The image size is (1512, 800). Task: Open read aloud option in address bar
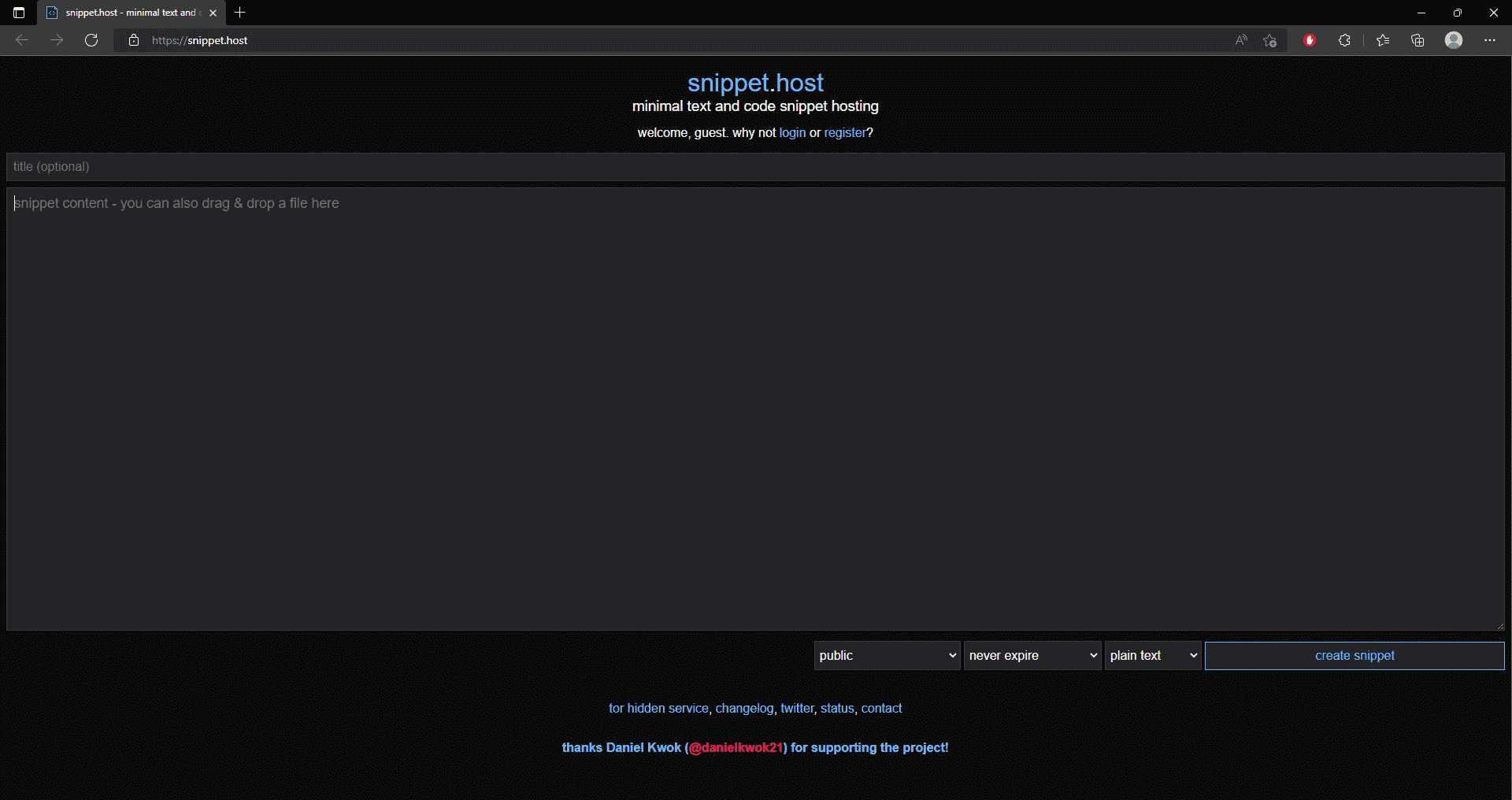click(1241, 40)
